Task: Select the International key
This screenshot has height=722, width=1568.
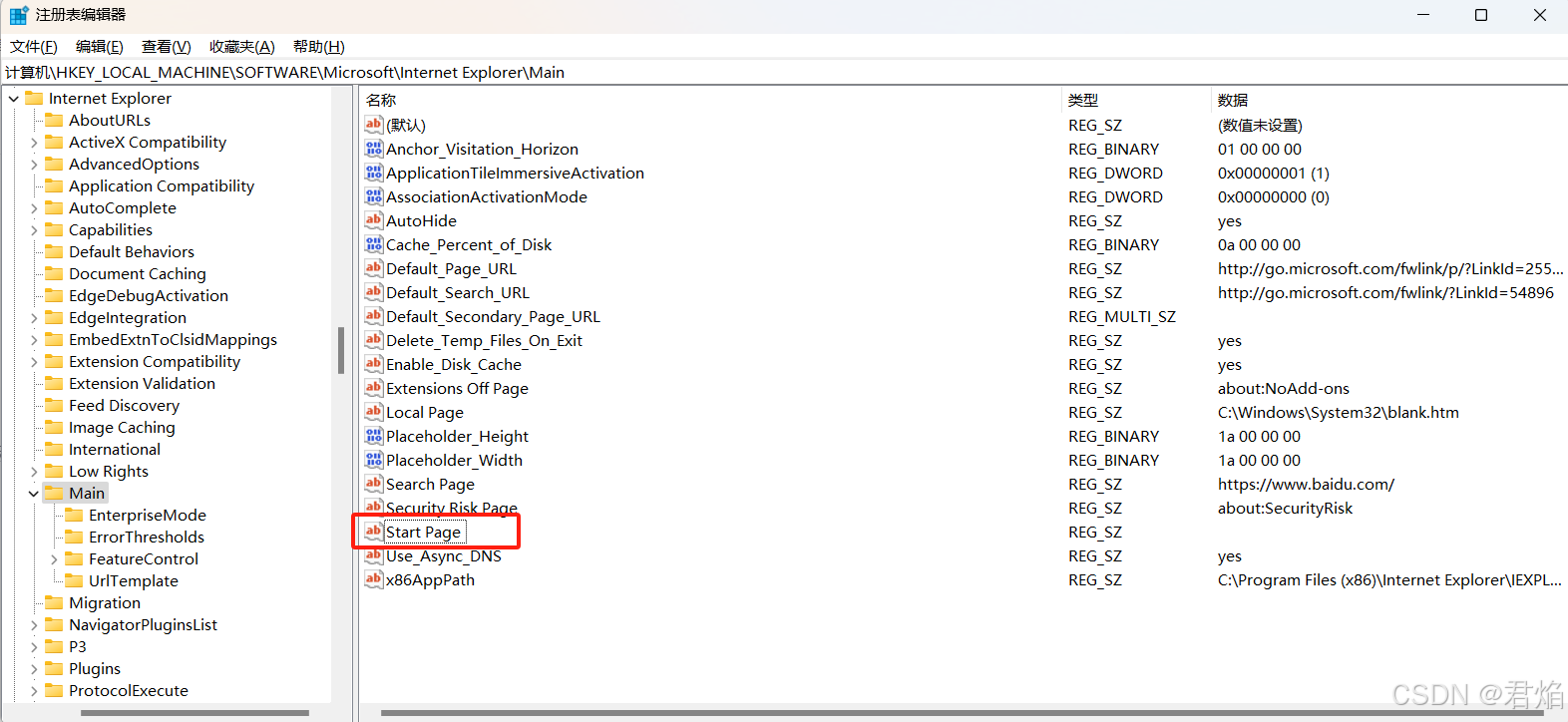Action: click(115, 449)
